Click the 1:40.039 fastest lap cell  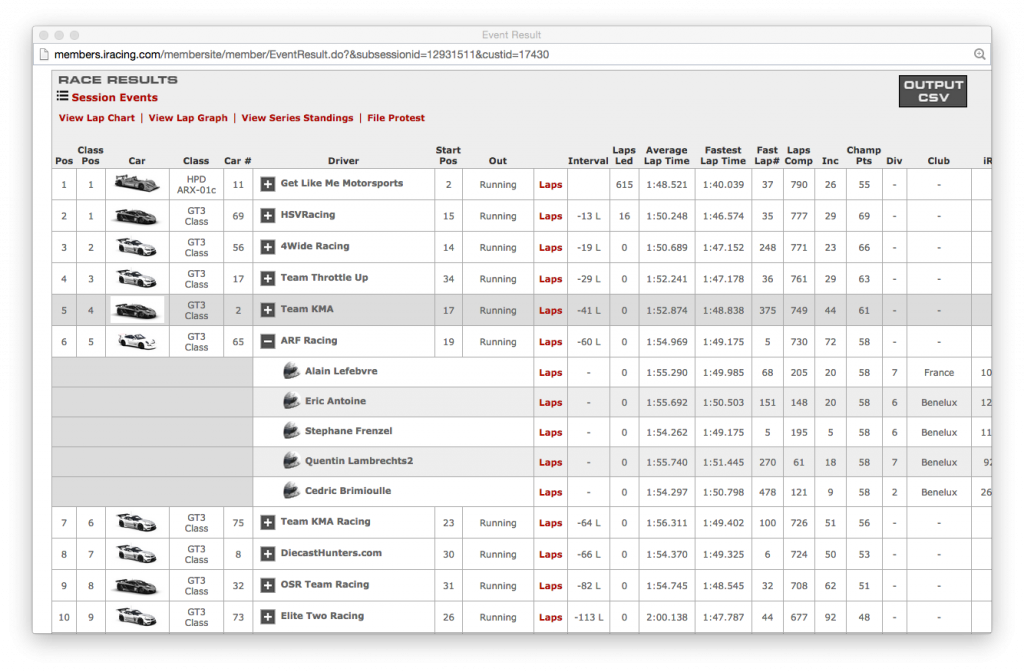pos(723,185)
